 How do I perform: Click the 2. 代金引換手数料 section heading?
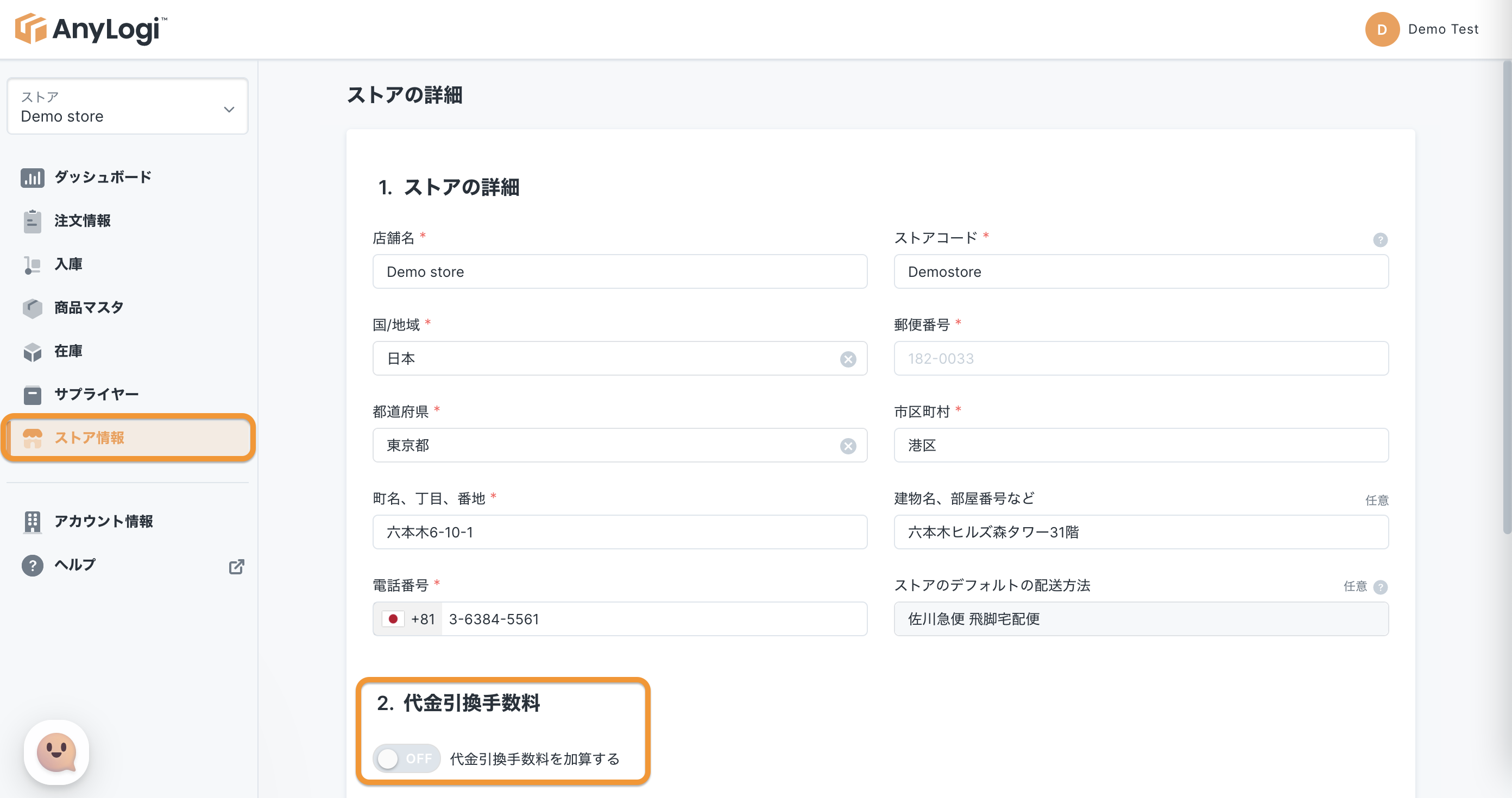[458, 703]
